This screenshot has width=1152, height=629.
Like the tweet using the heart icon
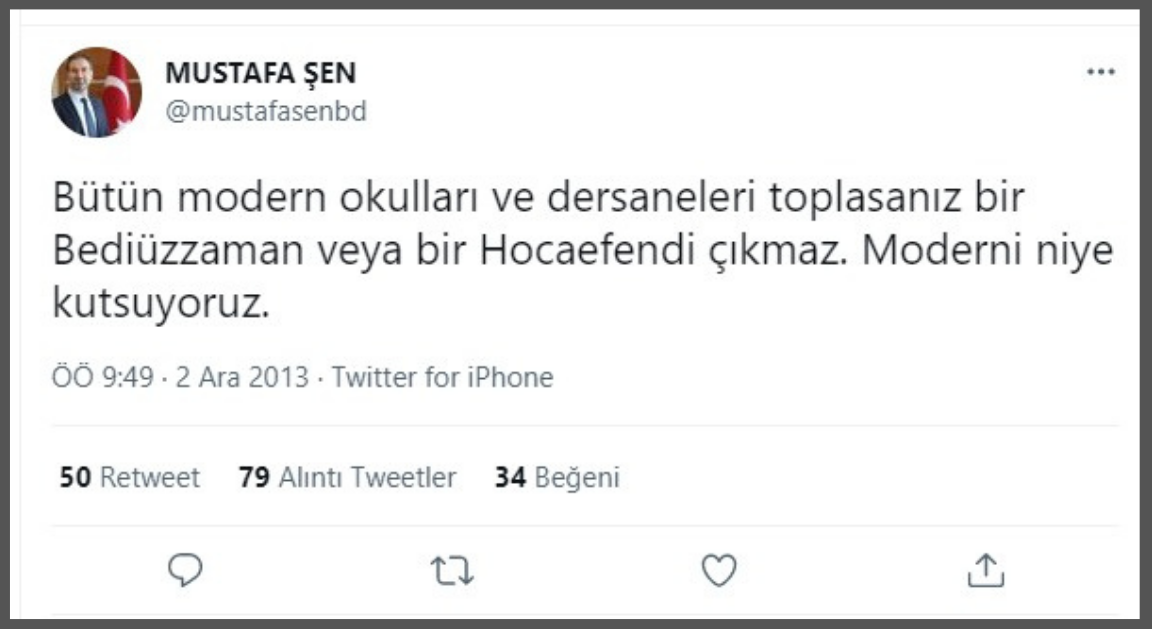click(719, 569)
